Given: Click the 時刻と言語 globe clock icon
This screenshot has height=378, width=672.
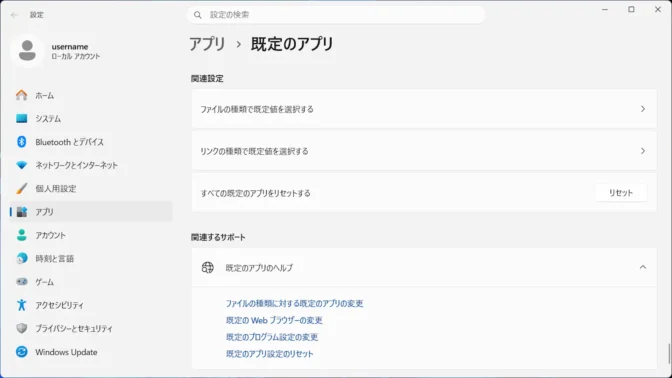Looking at the screenshot, I should point(21,258).
